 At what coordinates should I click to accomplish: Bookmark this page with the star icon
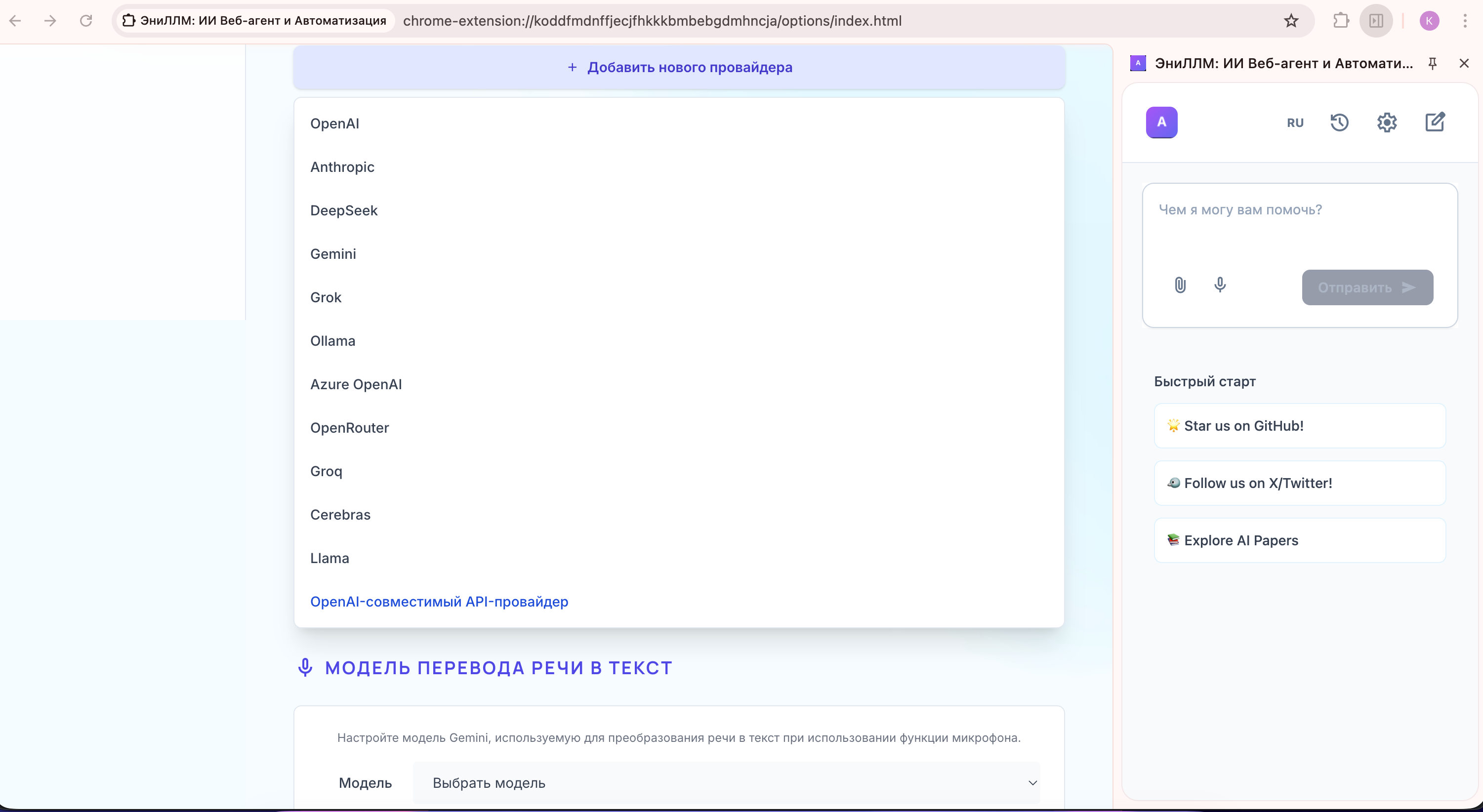(1291, 21)
